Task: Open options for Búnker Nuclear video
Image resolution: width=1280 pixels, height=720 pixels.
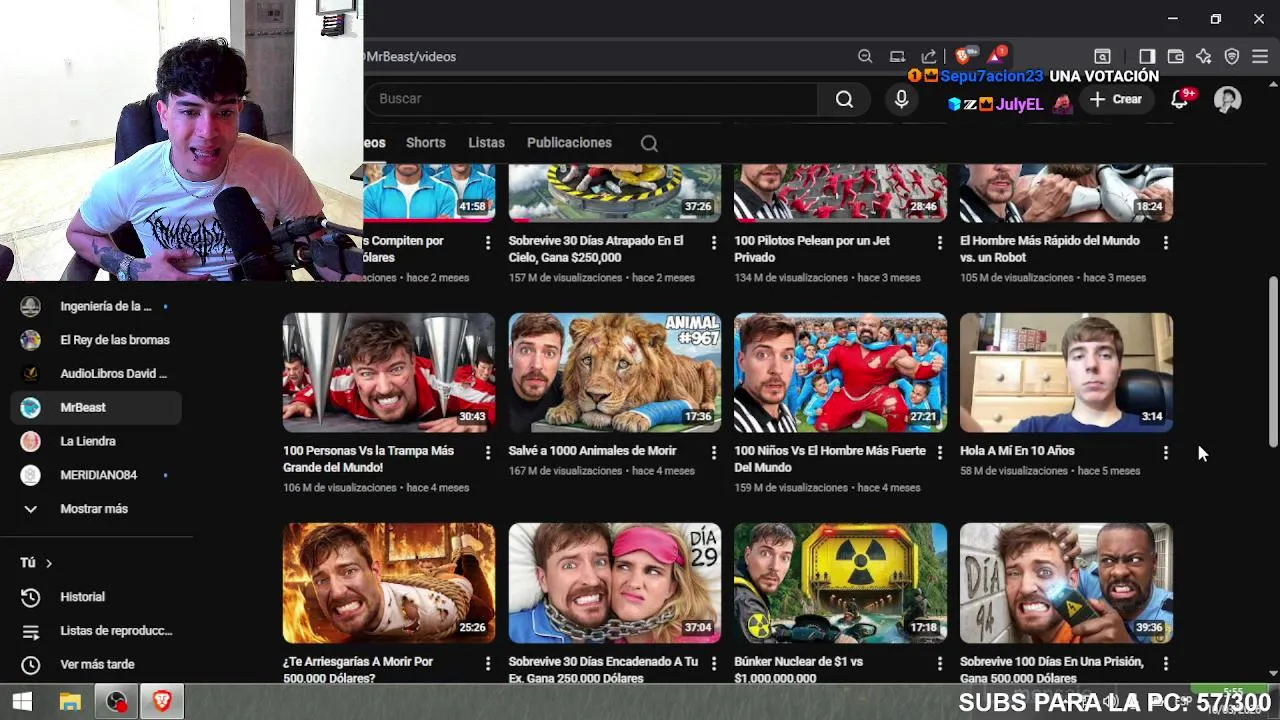Action: [939, 663]
